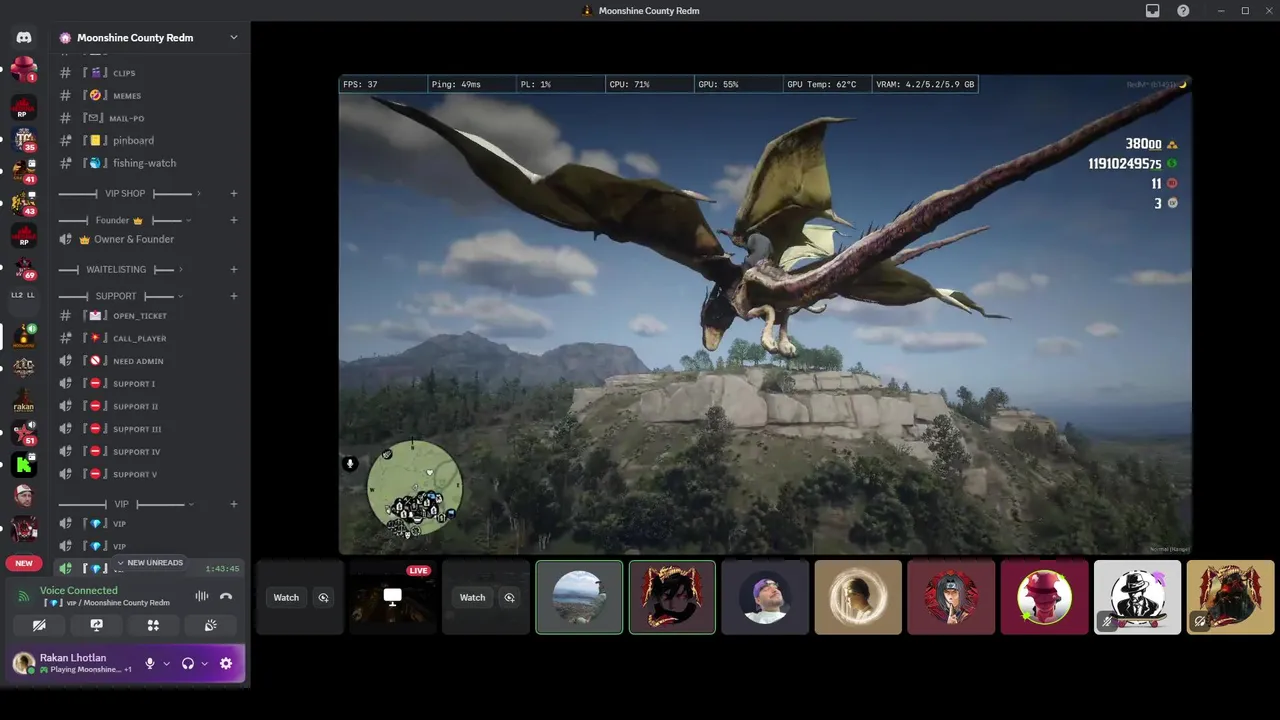Mute your microphone
The width and height of the screenshot is (1280, 720).
150,663
